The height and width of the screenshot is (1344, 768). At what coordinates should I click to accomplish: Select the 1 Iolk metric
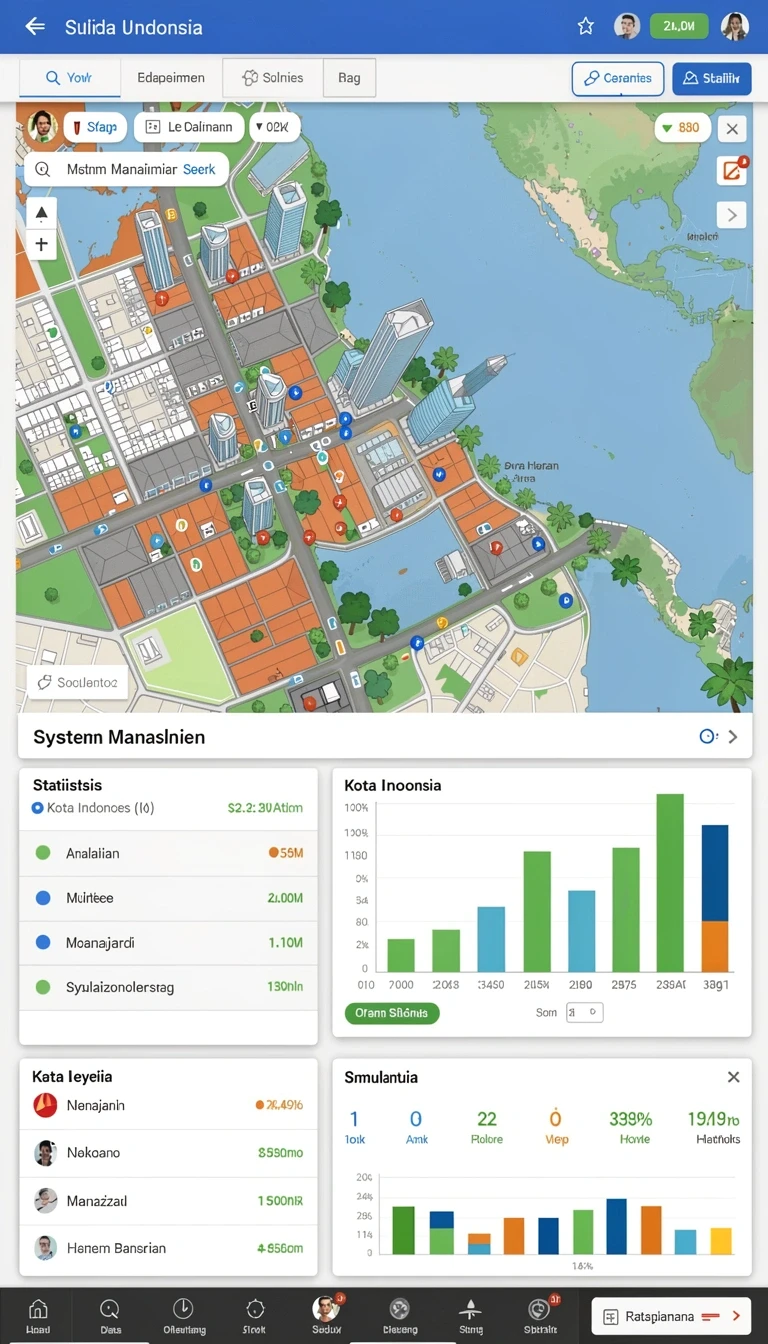click(354, 1127)
